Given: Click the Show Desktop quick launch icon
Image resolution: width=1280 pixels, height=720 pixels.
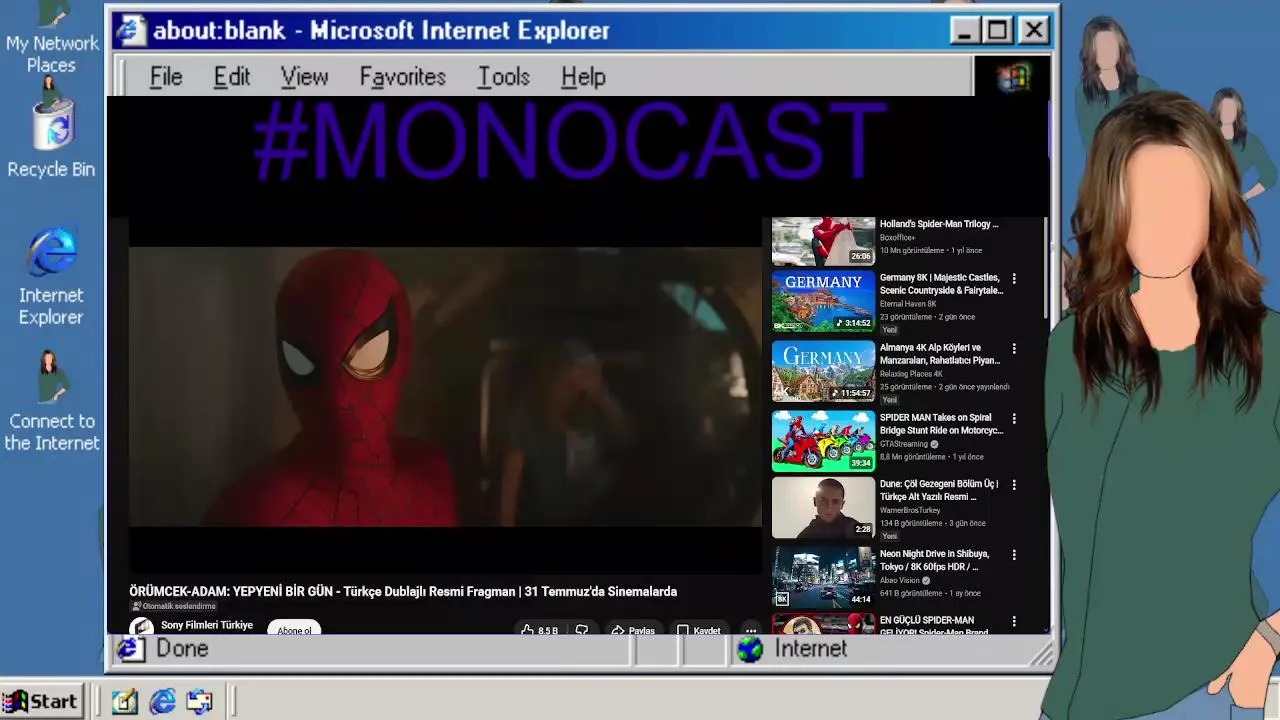Looking at the screenshot, I should pyautogui.click(x=125, y=702).
